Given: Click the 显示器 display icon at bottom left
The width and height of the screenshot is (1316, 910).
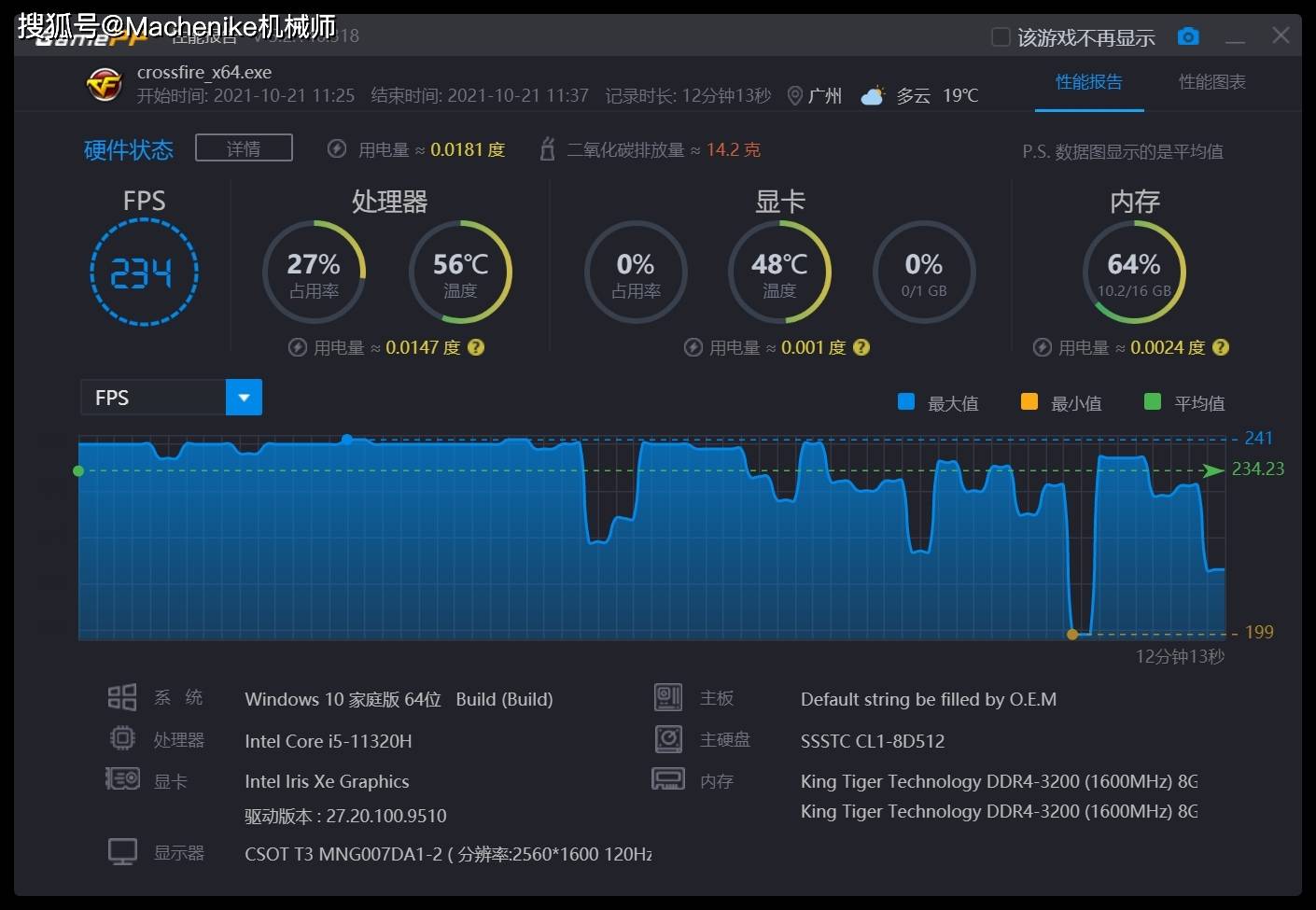Looking at the screenshot, I should [121, 850].
